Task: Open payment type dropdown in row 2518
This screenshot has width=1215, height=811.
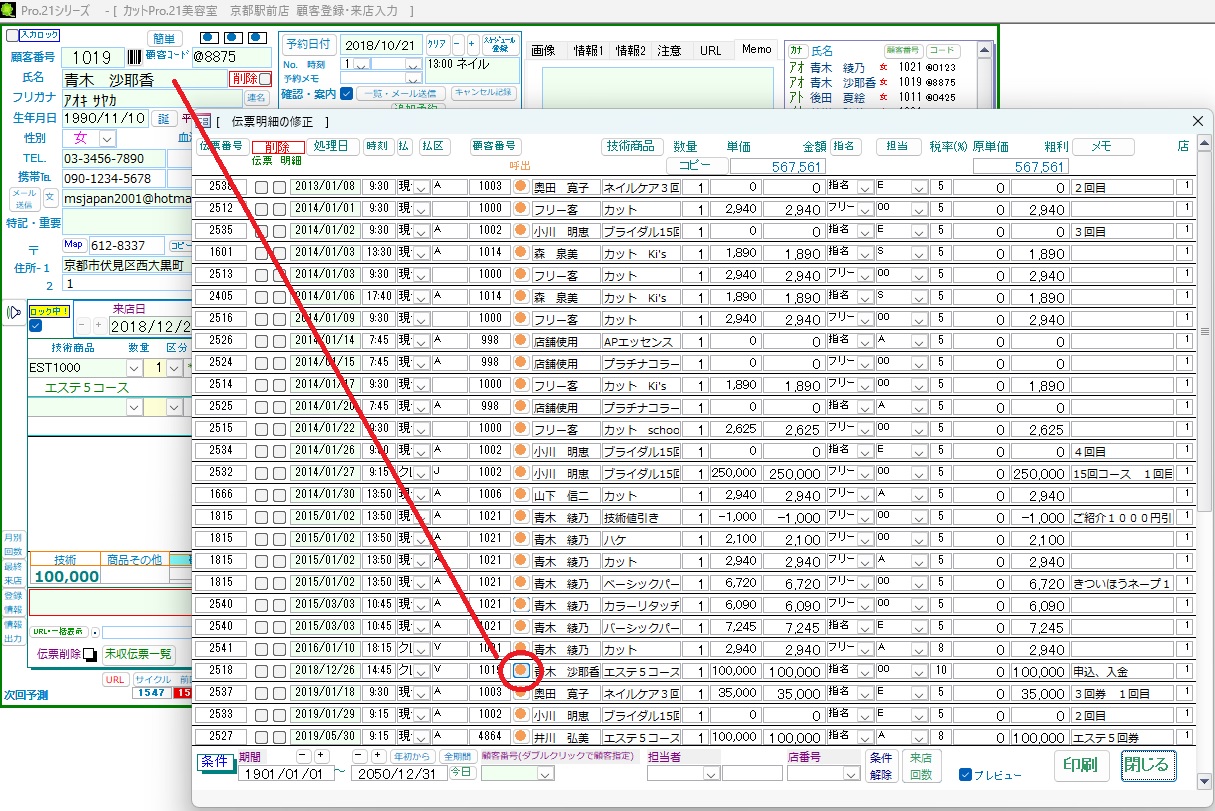Action: click(x=421, y=671)
